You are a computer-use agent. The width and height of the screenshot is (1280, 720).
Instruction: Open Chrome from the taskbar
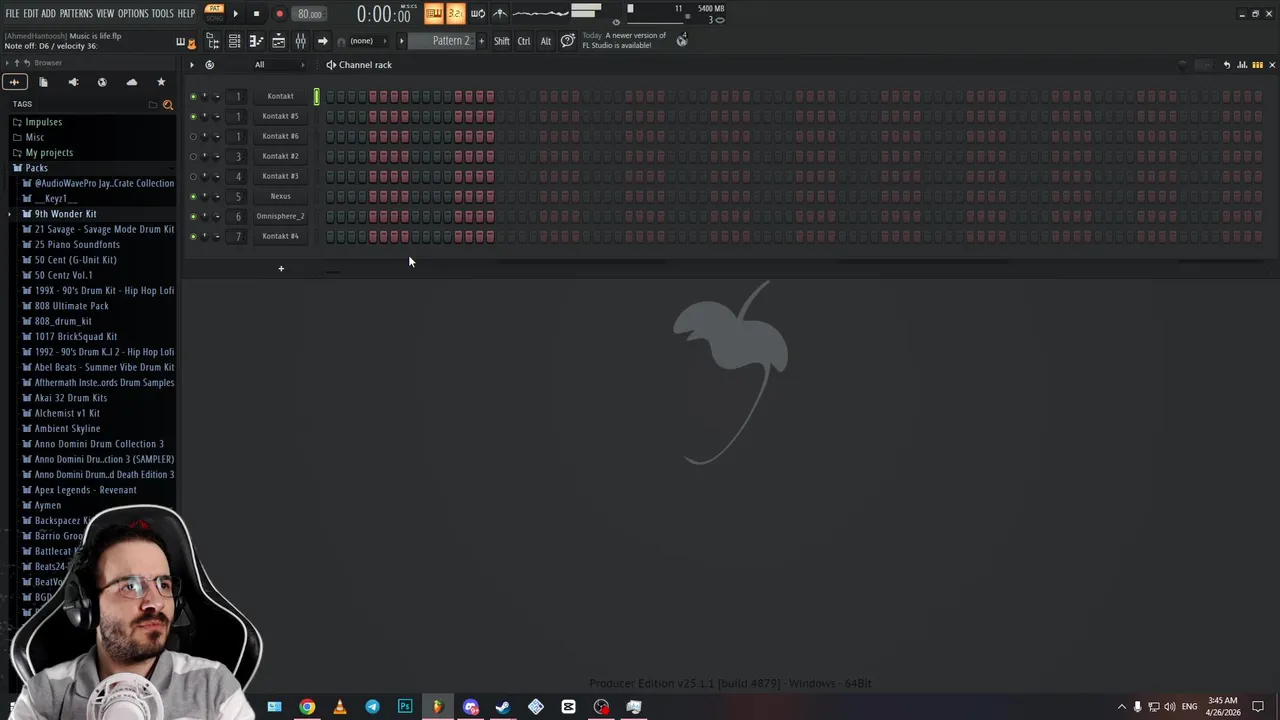tap(307, 707)
